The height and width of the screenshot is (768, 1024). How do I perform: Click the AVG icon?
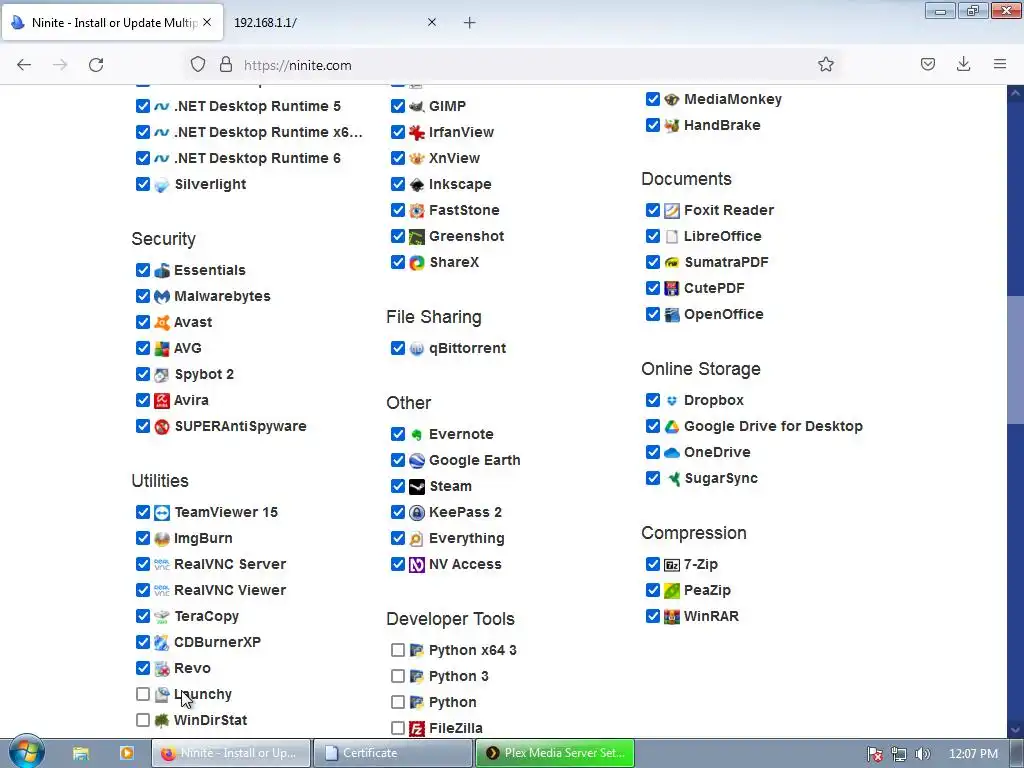[162, 349]
